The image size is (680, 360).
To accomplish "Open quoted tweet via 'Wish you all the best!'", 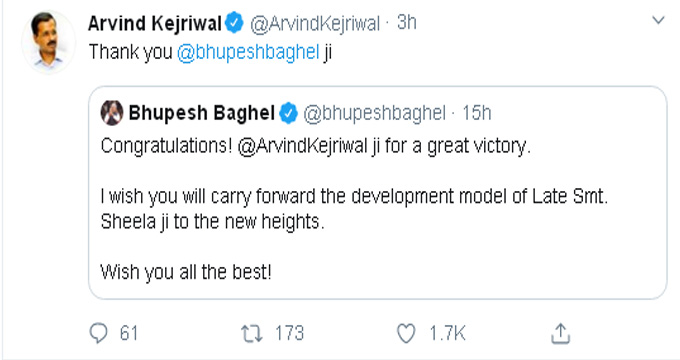I will (x=186, y=272).
